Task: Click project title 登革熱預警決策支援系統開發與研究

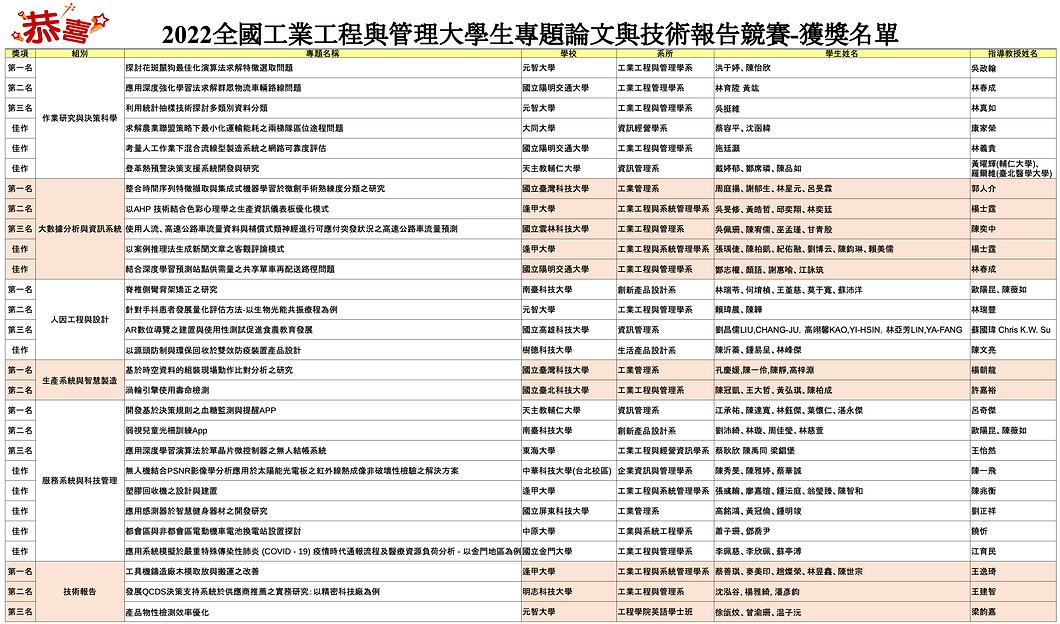Action: click(x=192, y=168)
